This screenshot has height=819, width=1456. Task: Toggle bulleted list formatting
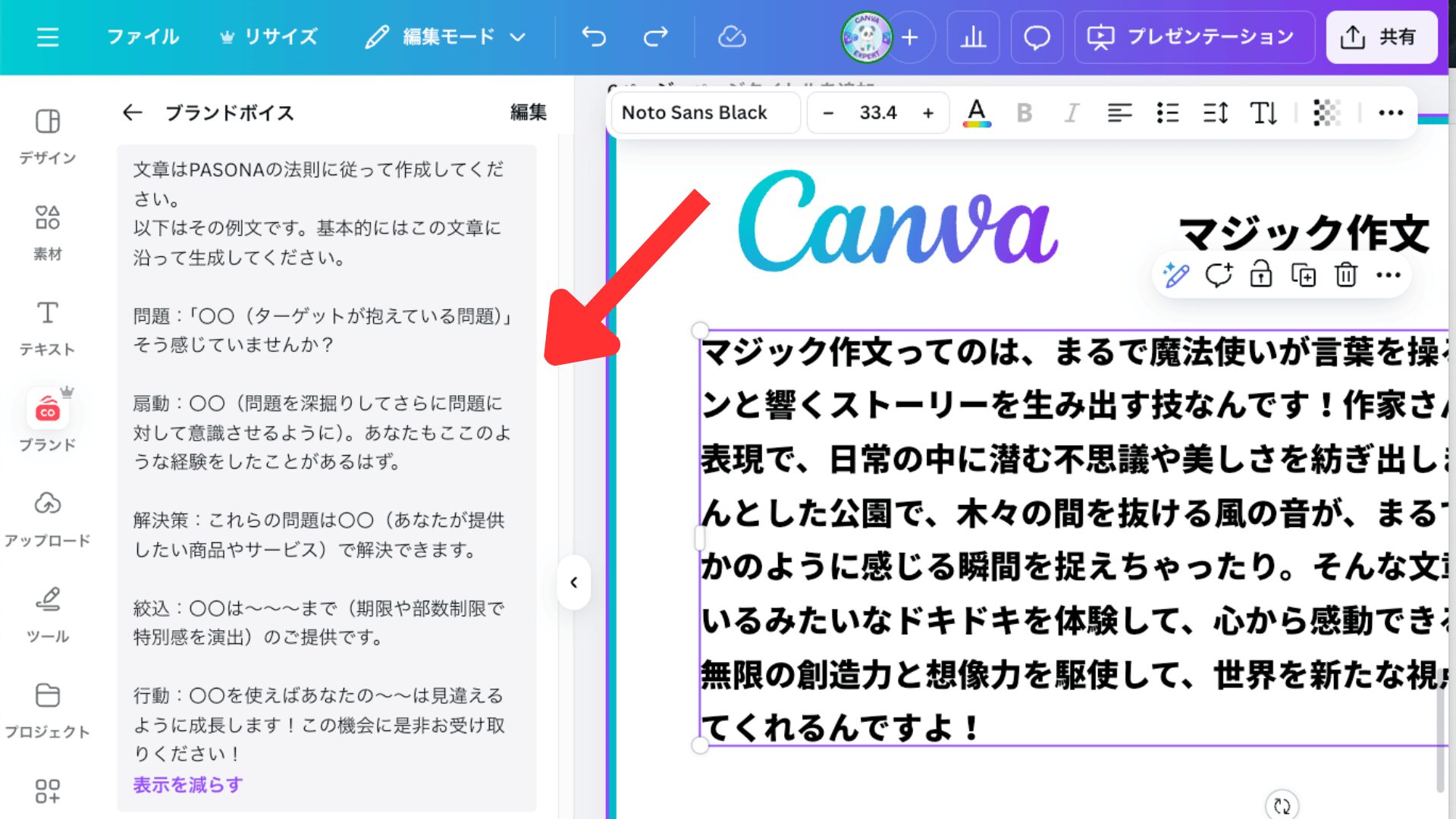coord(1168,113)
